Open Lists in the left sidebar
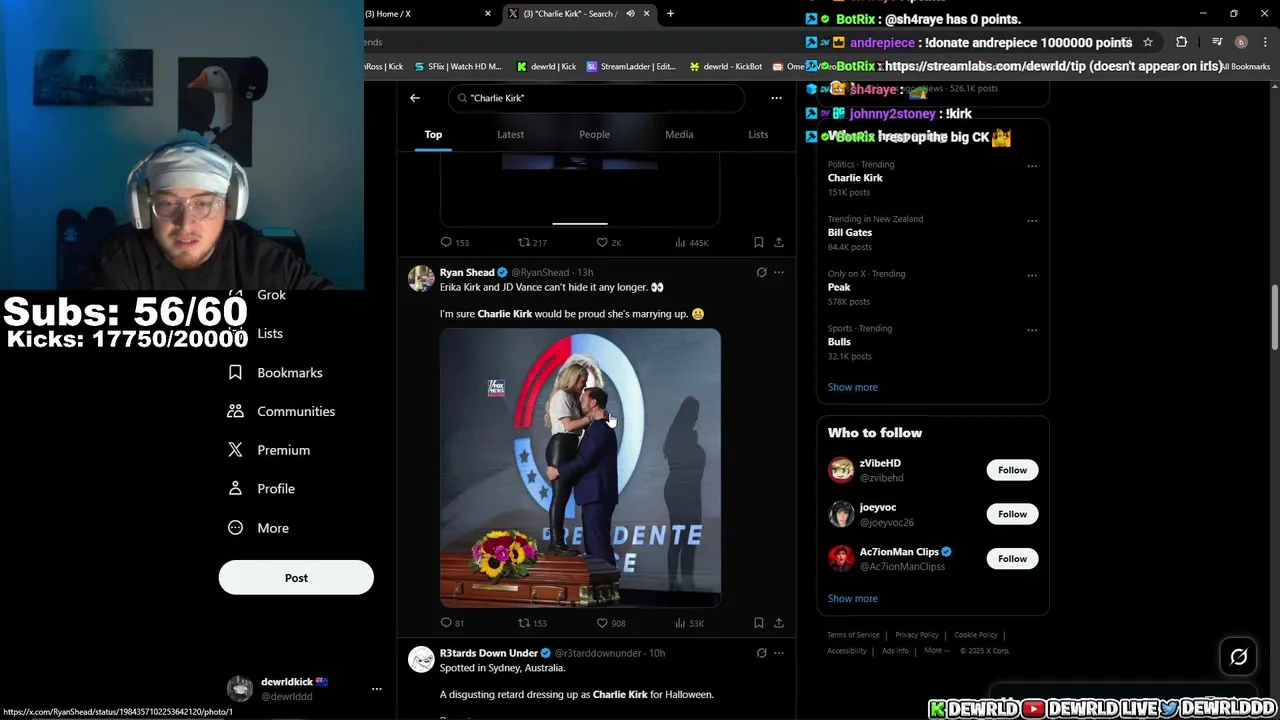The width and height of the screenshot is (1280, 720). 269,334
